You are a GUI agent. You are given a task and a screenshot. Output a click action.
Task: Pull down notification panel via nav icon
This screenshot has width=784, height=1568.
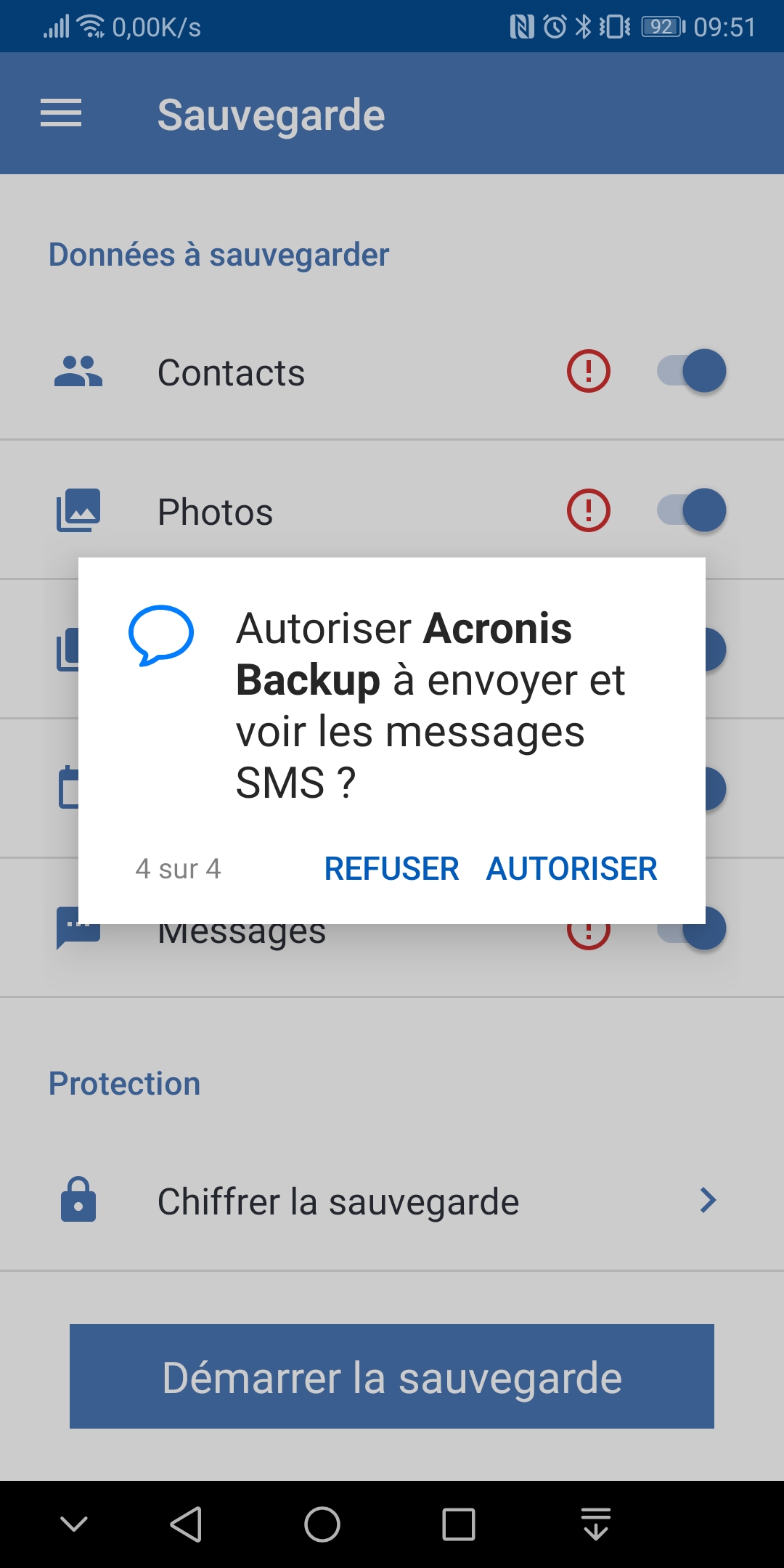pyautogui.click(x=596, y=1524)
